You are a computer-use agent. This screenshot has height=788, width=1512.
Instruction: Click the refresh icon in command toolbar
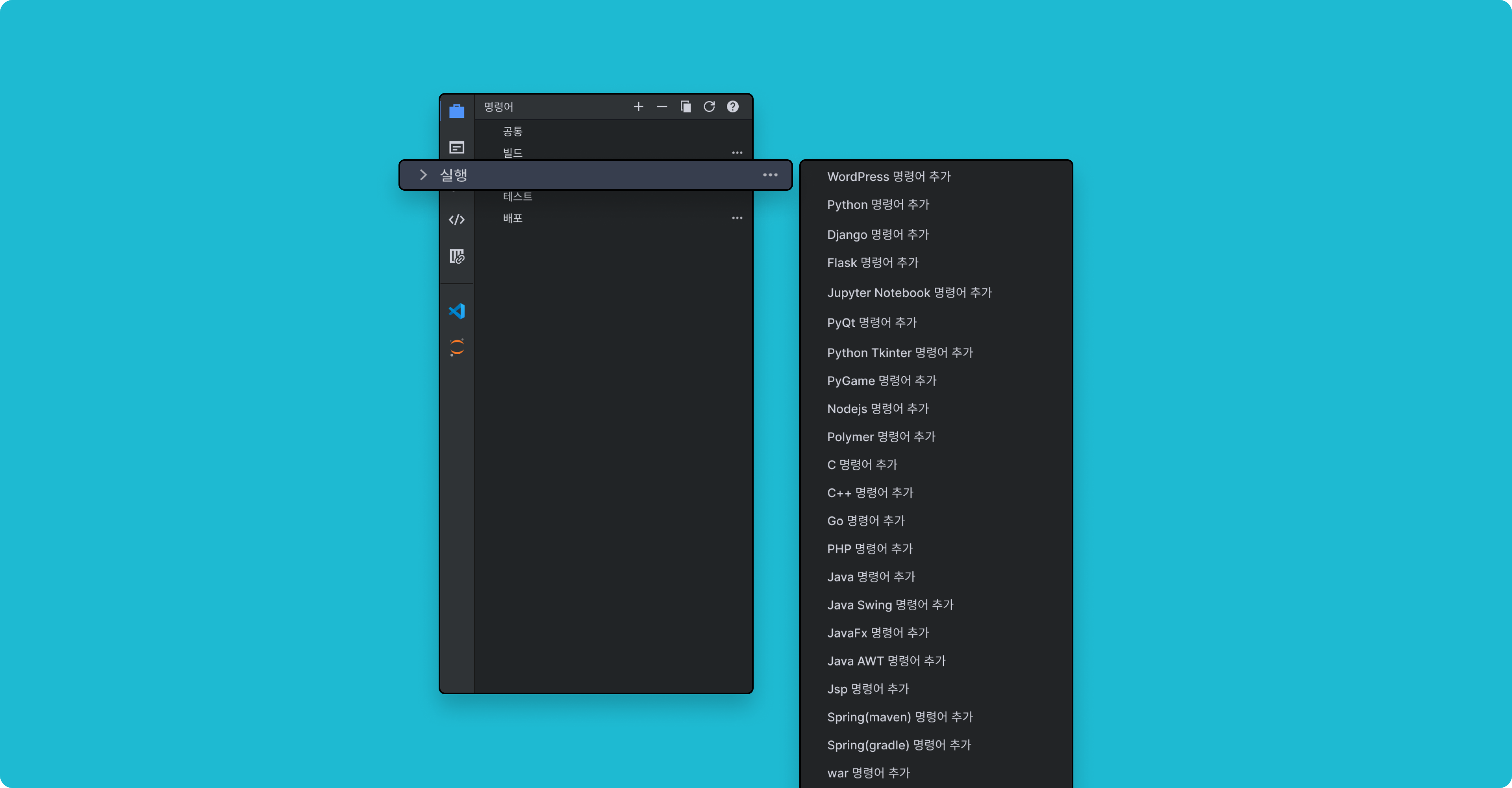(x=709, y=106)
